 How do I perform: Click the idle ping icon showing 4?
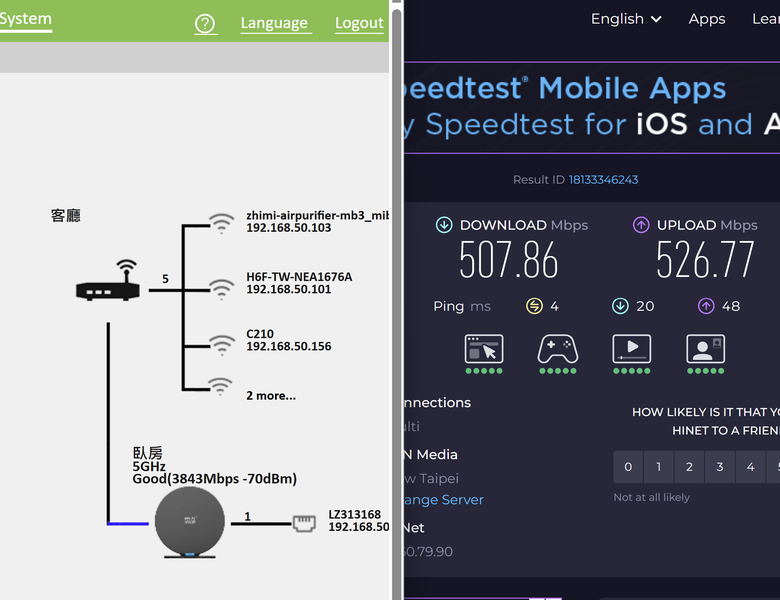coord(534,306)
